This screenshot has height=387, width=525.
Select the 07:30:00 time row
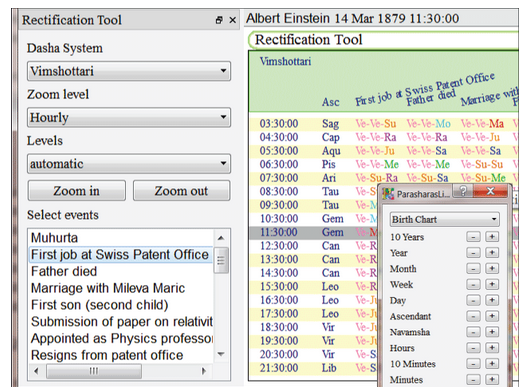(383, 178)
